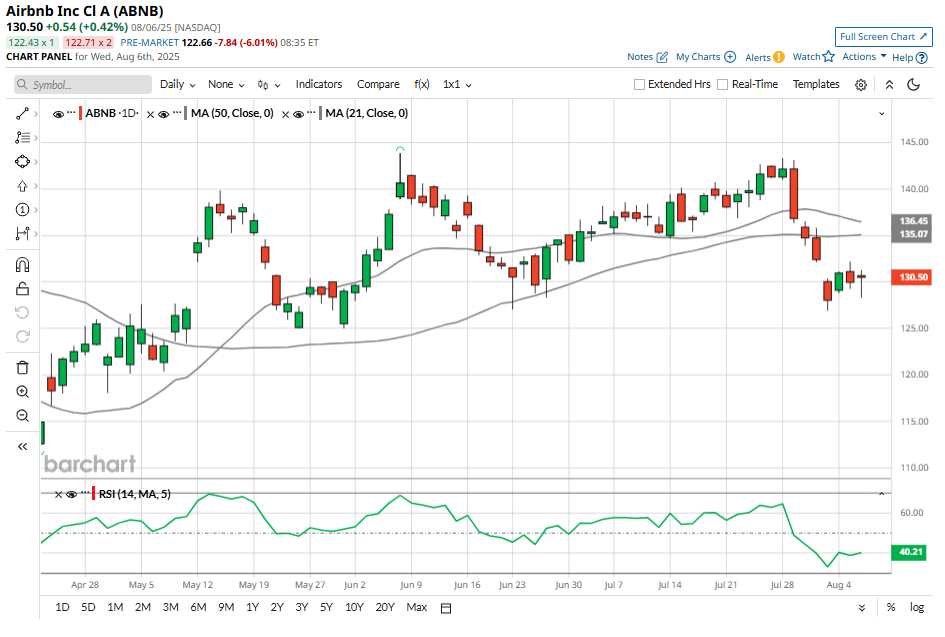Viewport: 945px width, 637px height.
Task: Open Notes editor
Action: click(x=647, y=57)
